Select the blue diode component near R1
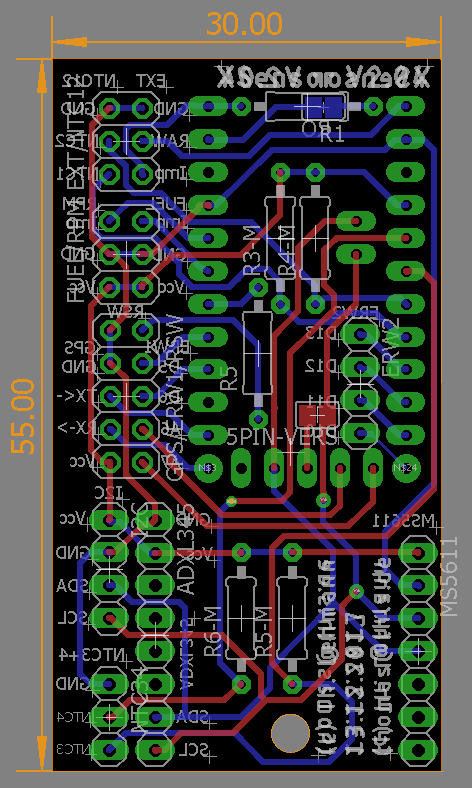The height and width of the screenshot is (788, 472). [x=323, y=106]
